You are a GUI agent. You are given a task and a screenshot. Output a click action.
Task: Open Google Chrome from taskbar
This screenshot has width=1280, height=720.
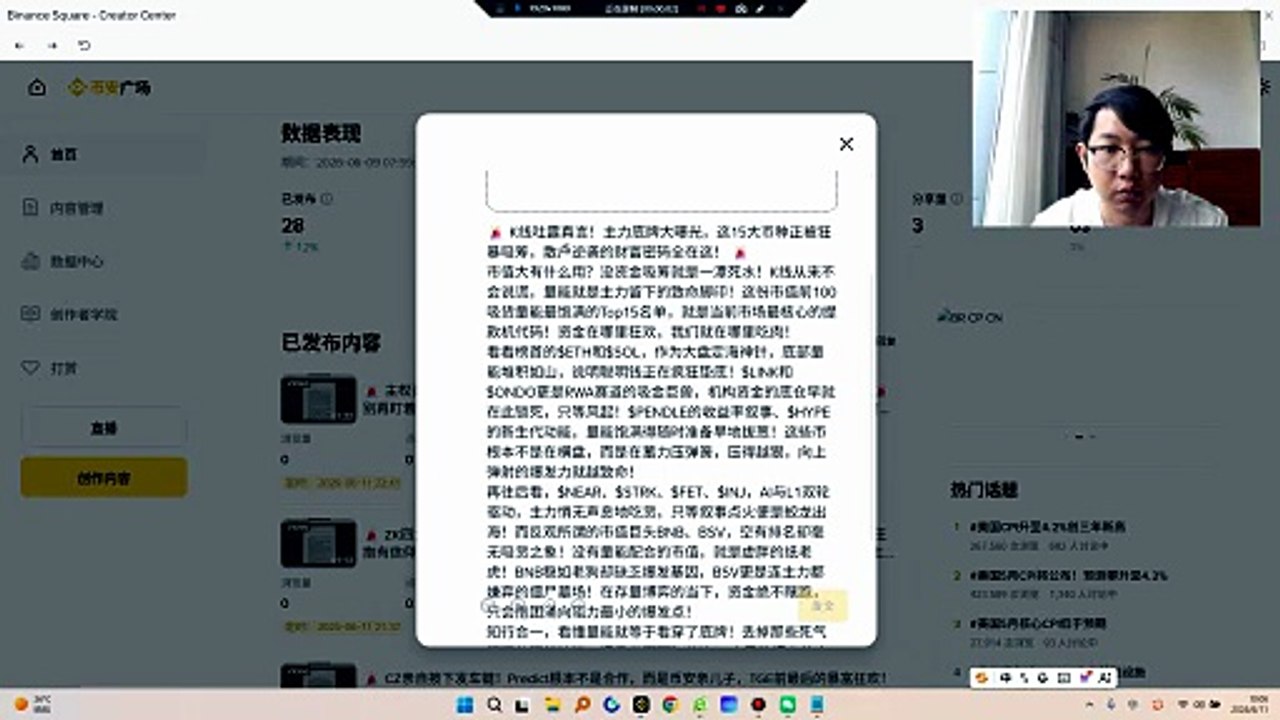tap(670, 705)
